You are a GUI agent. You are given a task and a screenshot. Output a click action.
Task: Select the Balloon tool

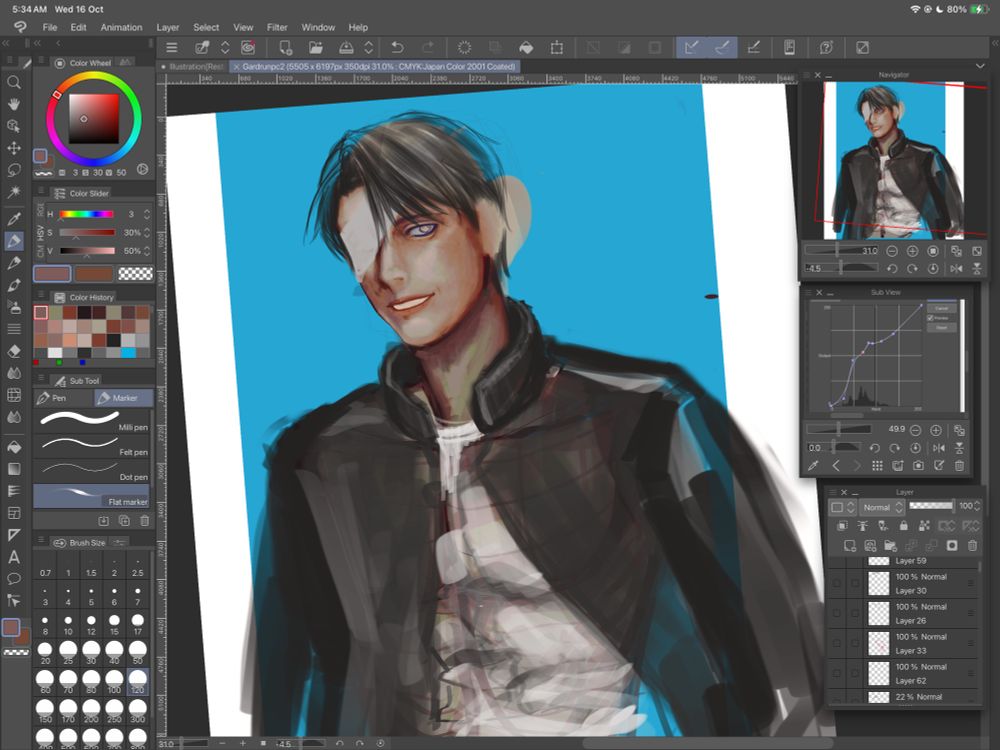[13, 578]
